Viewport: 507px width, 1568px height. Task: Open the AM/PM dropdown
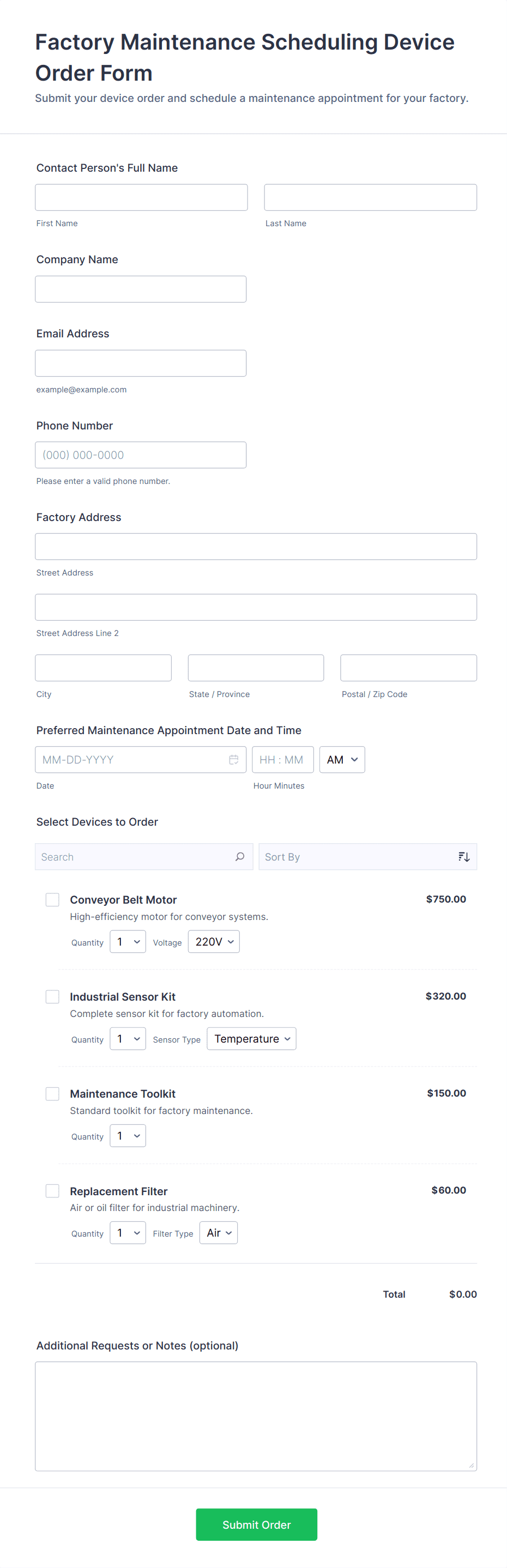tap(342, 760)
